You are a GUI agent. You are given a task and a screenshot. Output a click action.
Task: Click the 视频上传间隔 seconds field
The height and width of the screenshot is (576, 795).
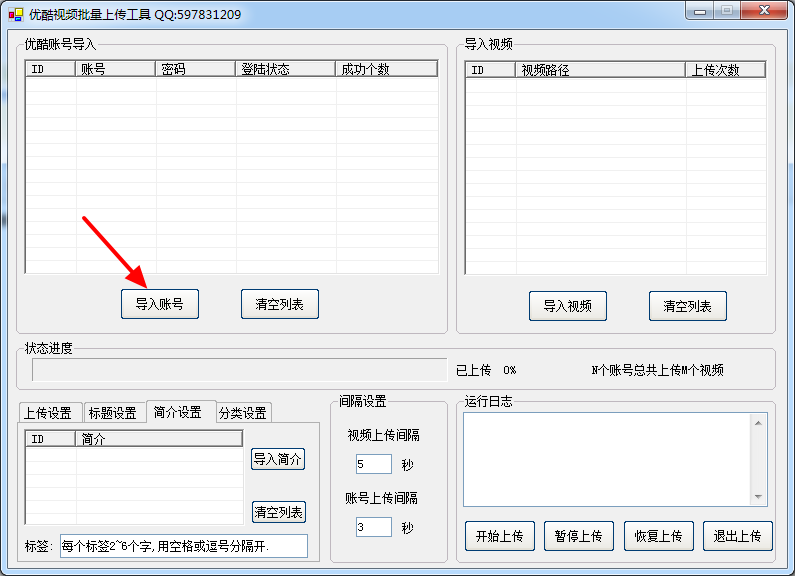[x=374, y=464]
